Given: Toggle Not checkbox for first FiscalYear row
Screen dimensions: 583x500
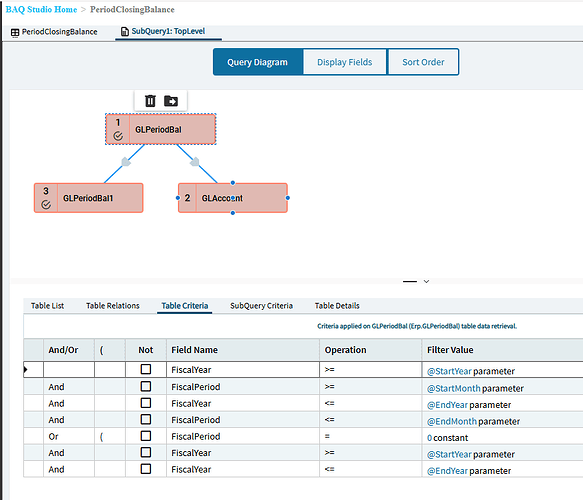Looking at the screenshot, I should click(x=146, y=369).
